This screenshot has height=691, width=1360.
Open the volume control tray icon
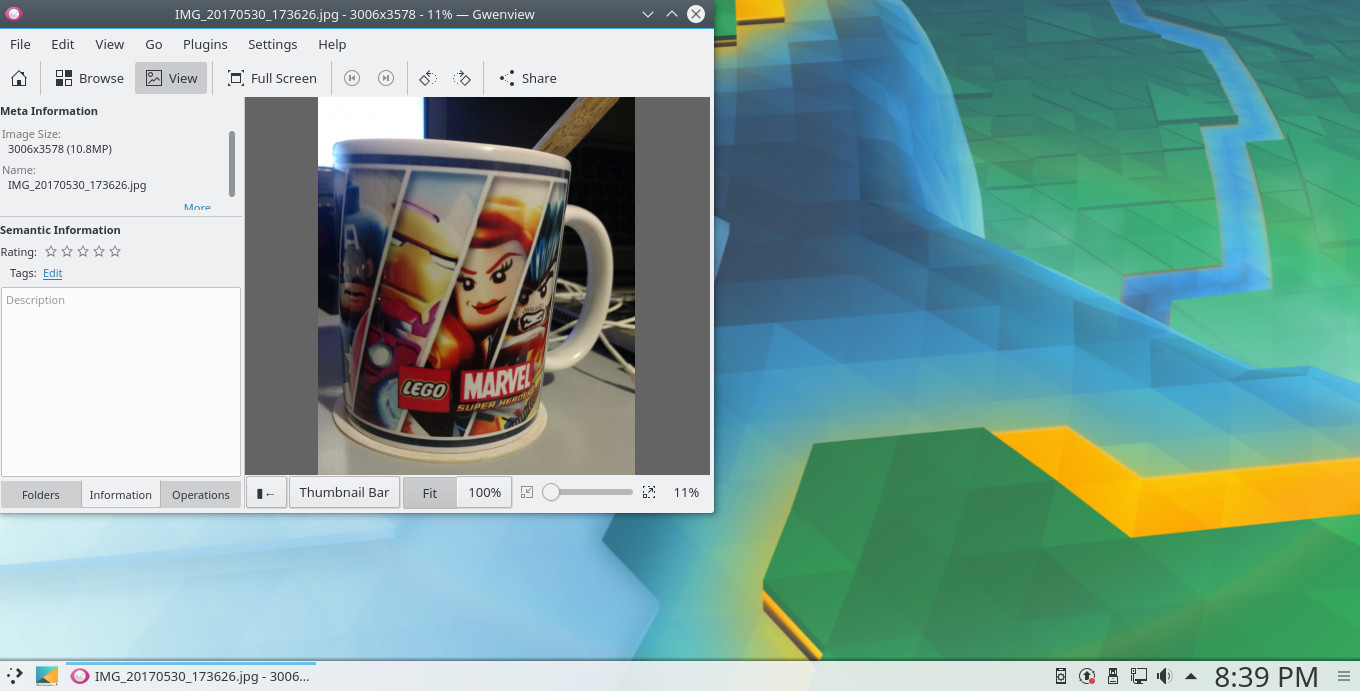pos(1165,676)
